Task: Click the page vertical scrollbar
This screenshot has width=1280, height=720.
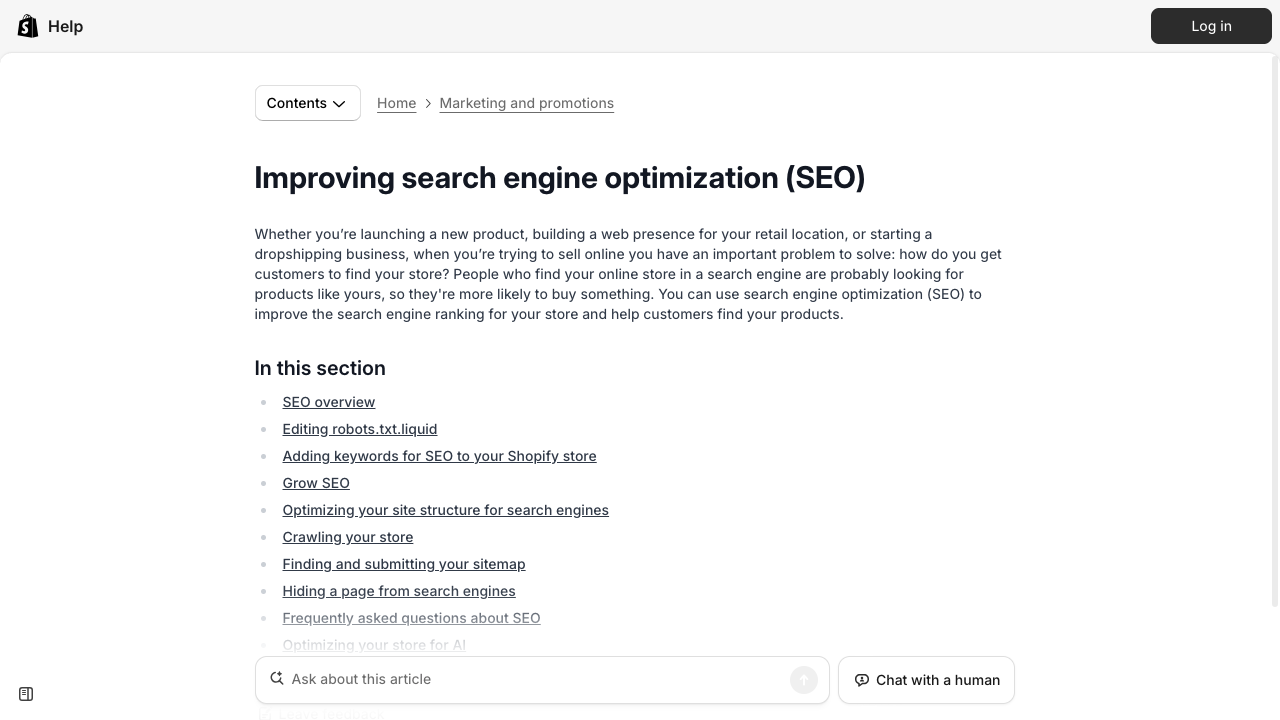Action: pos(1274,330)
